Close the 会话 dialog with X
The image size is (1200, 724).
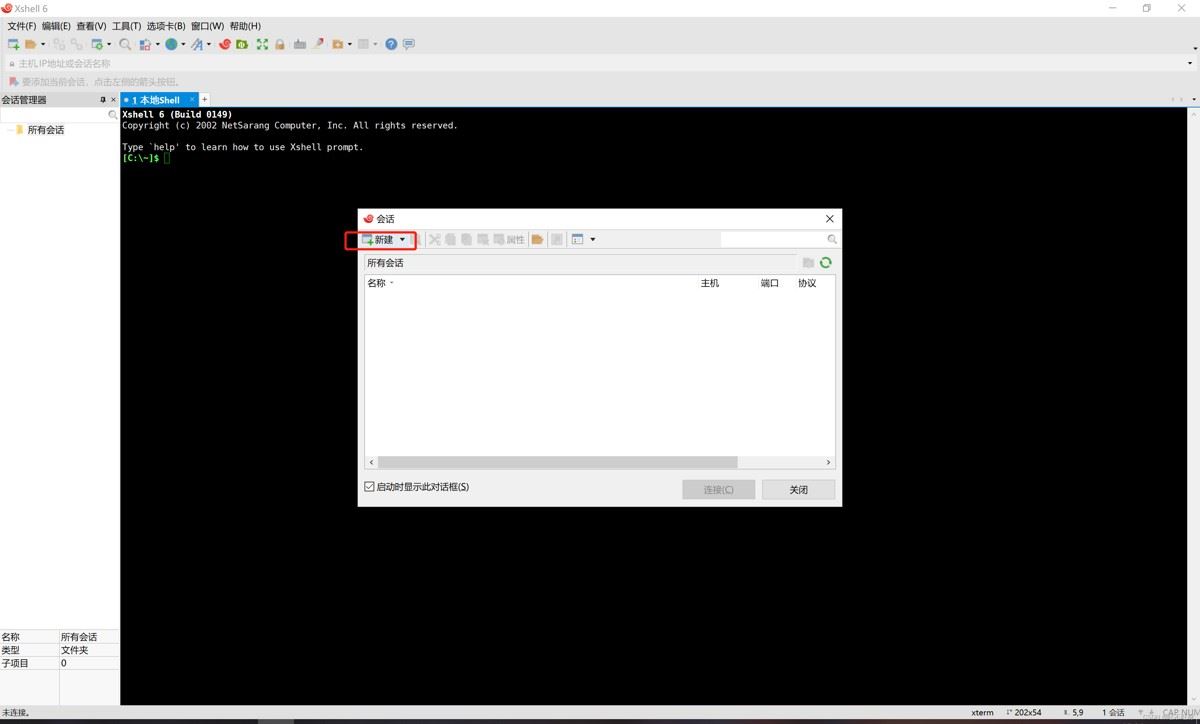(x=829, y=219)
